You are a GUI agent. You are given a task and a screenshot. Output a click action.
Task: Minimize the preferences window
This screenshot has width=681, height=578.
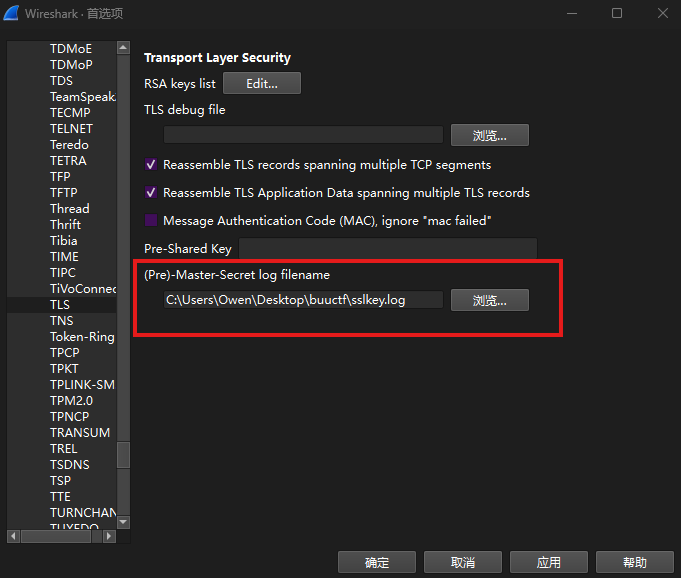(x=572, y=13)
